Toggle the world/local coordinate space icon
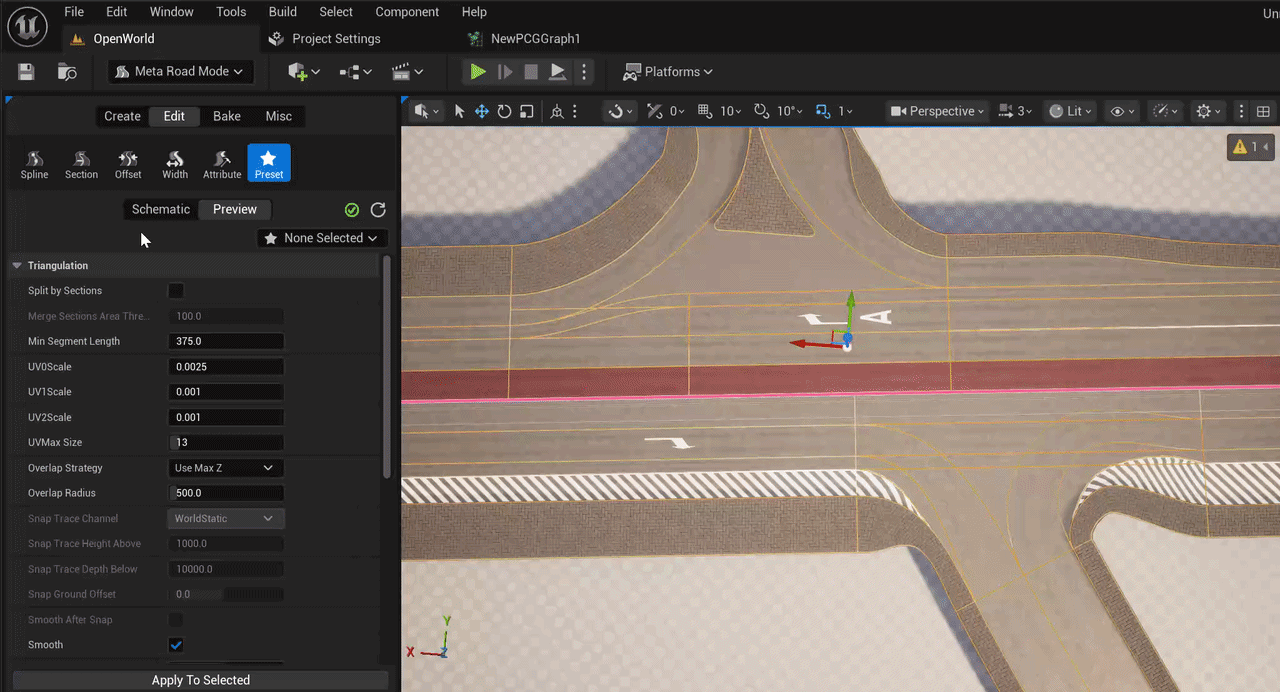The image size is (1280, 692). [557, 111]
